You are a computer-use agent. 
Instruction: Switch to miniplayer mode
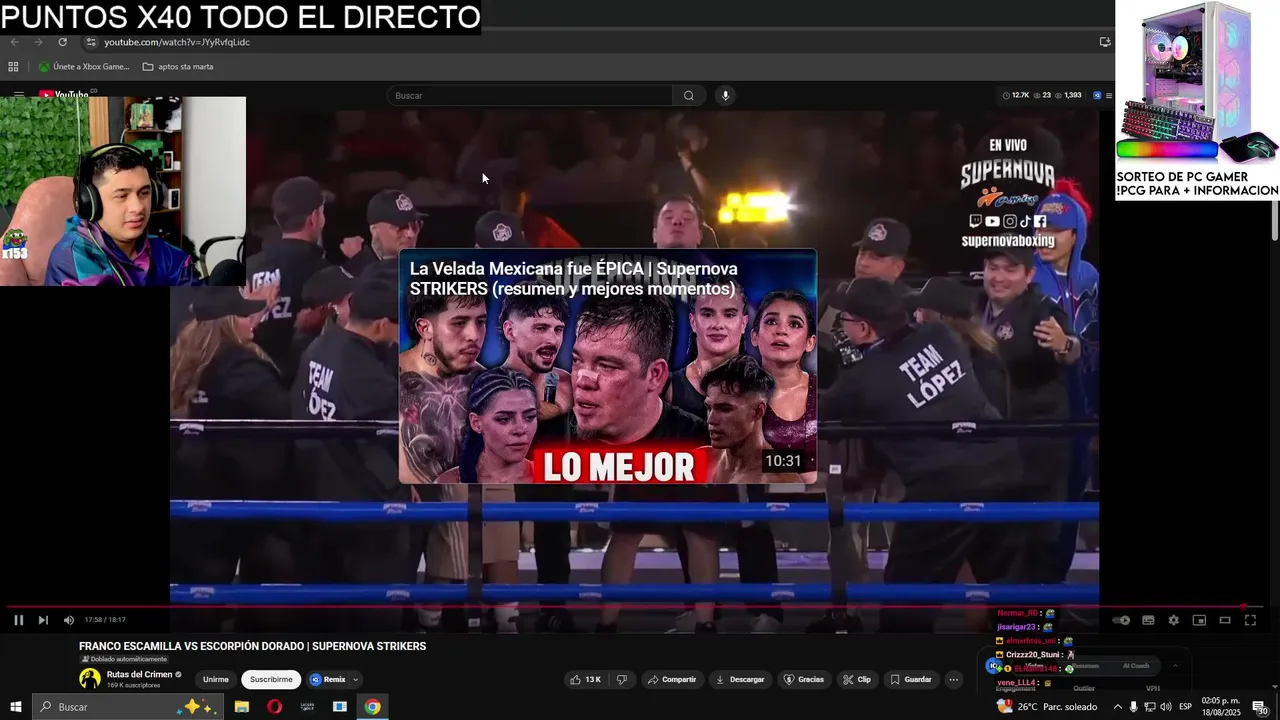[x=1199, y=620]
